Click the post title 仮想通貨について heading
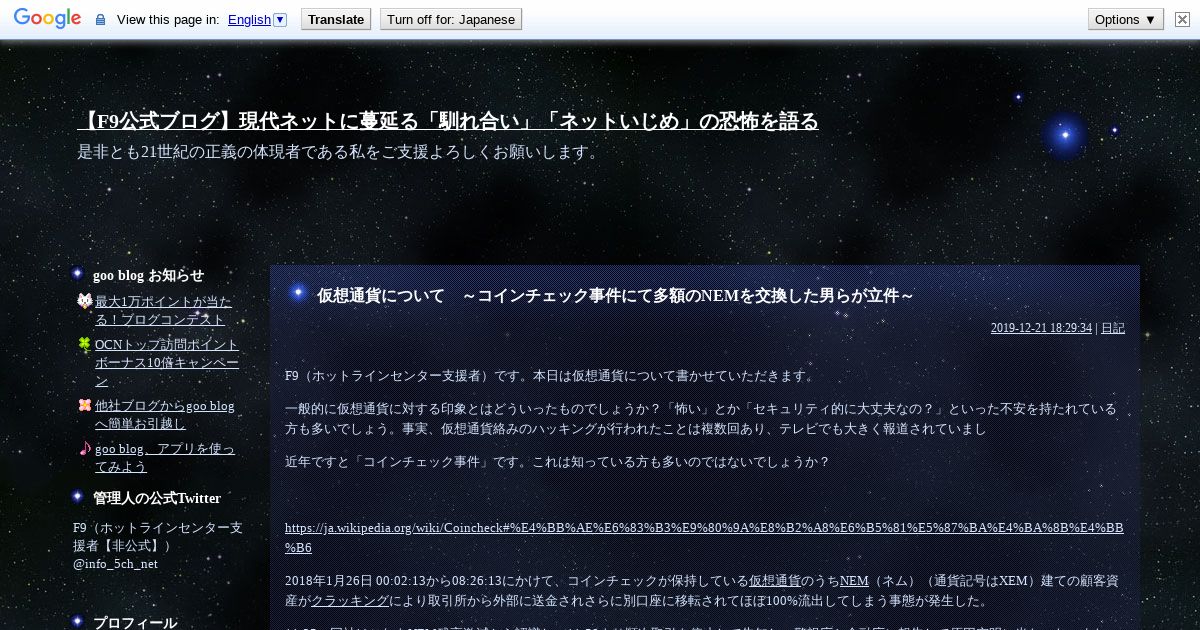1200x630 pixels. click(615, 296)
